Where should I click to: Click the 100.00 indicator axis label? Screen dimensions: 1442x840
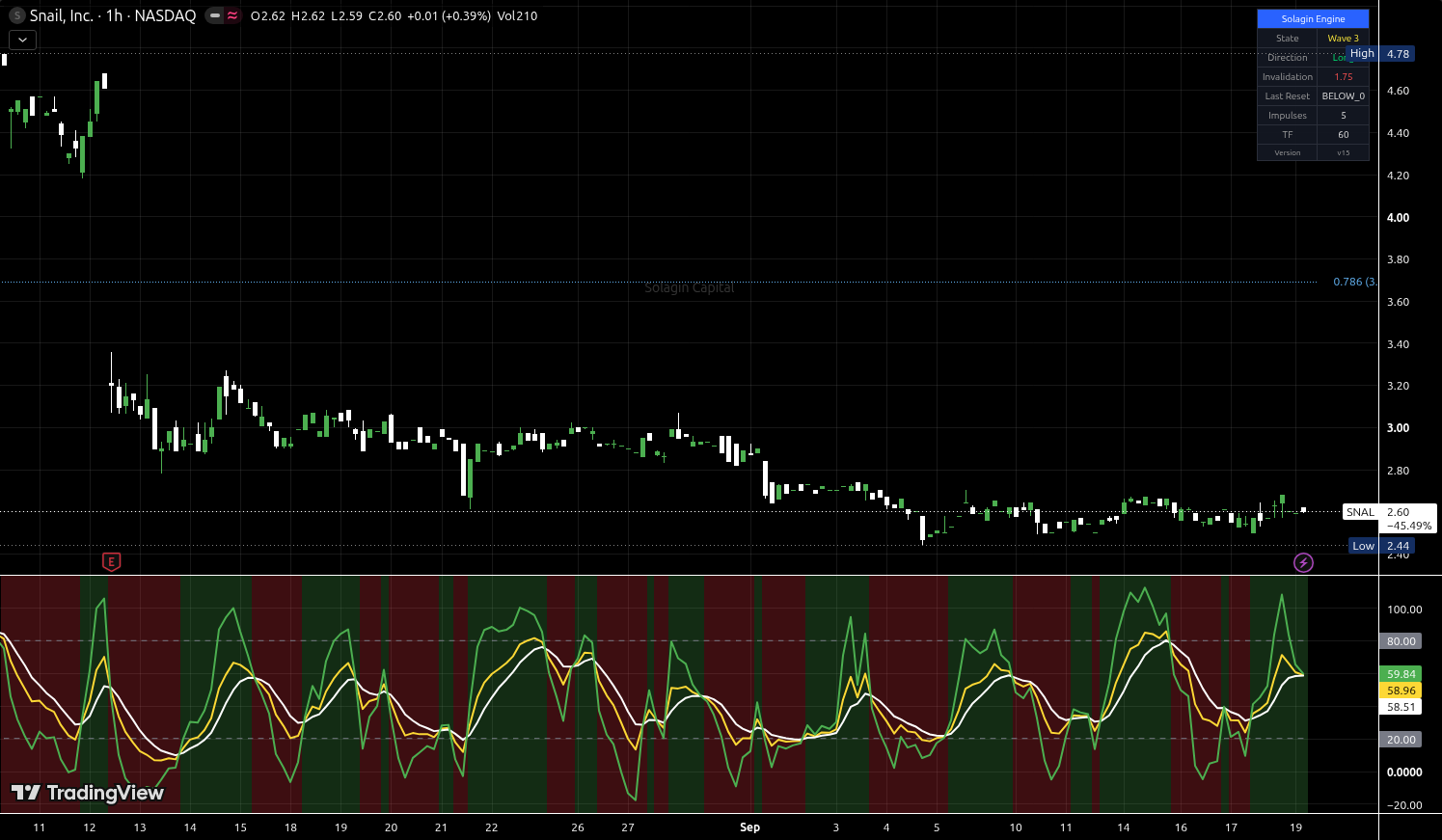1403,610
